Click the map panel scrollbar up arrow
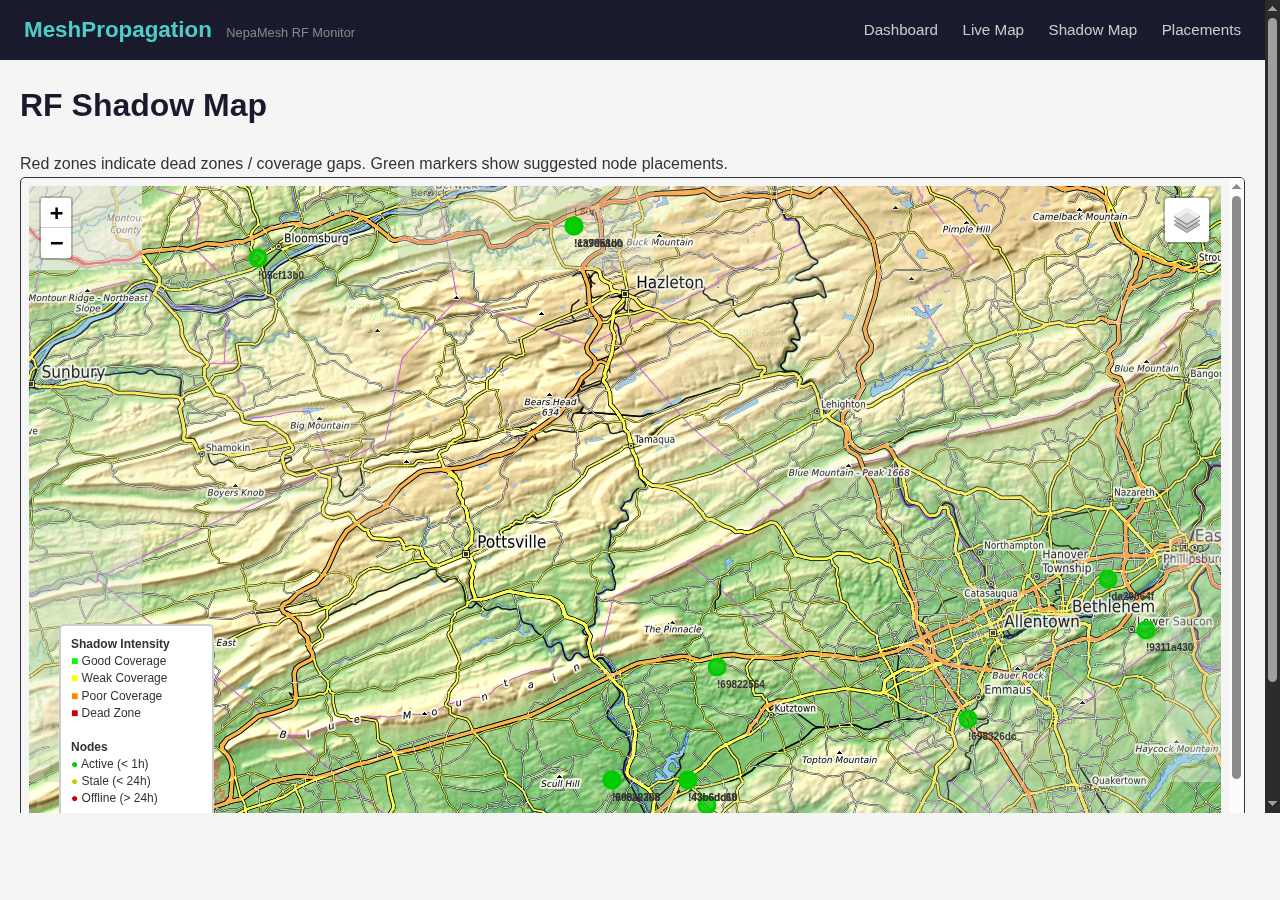 pyautogui.click(x=1237, y=186)
